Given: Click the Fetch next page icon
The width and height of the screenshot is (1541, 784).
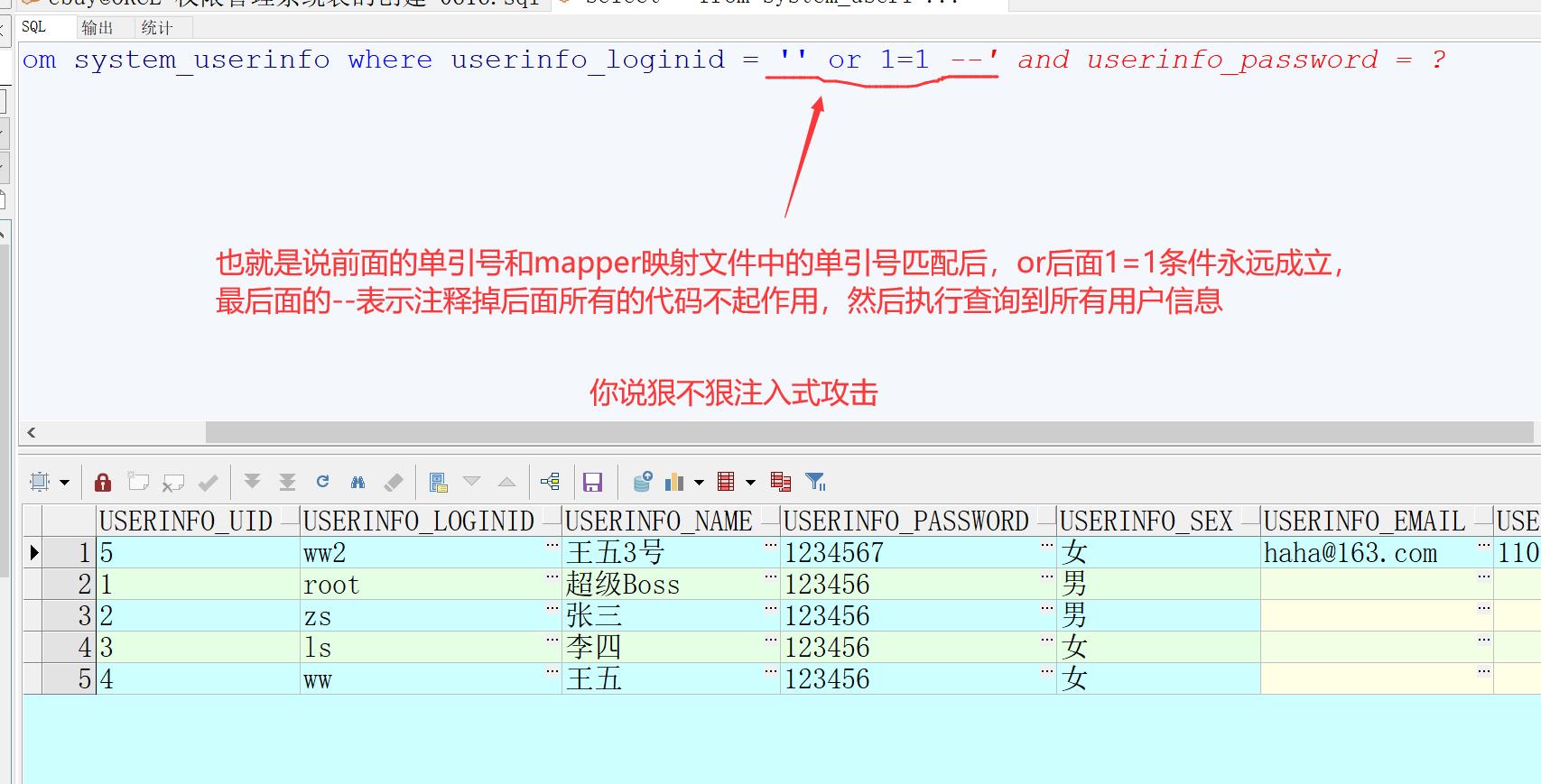Looking at the screenshot, I should coord(253,482).
